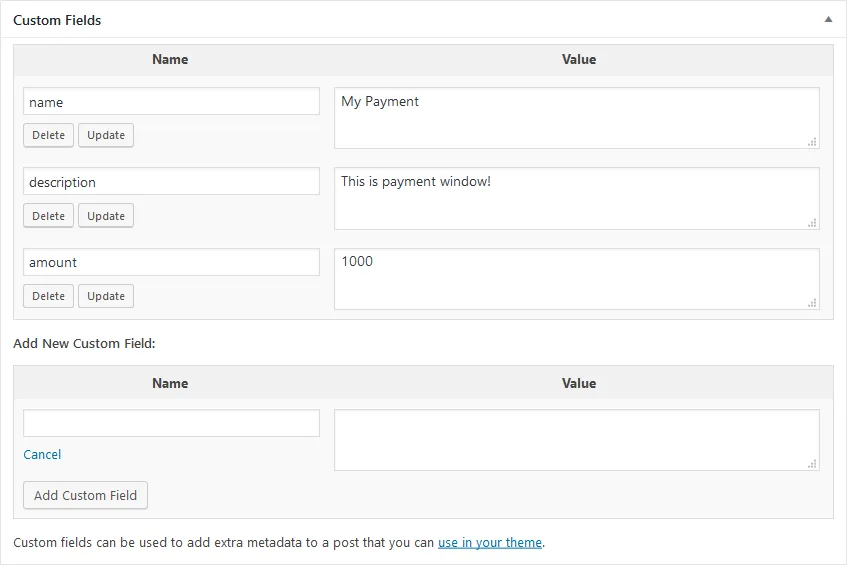Click the Custom Fields panel title

click(57, 20)
